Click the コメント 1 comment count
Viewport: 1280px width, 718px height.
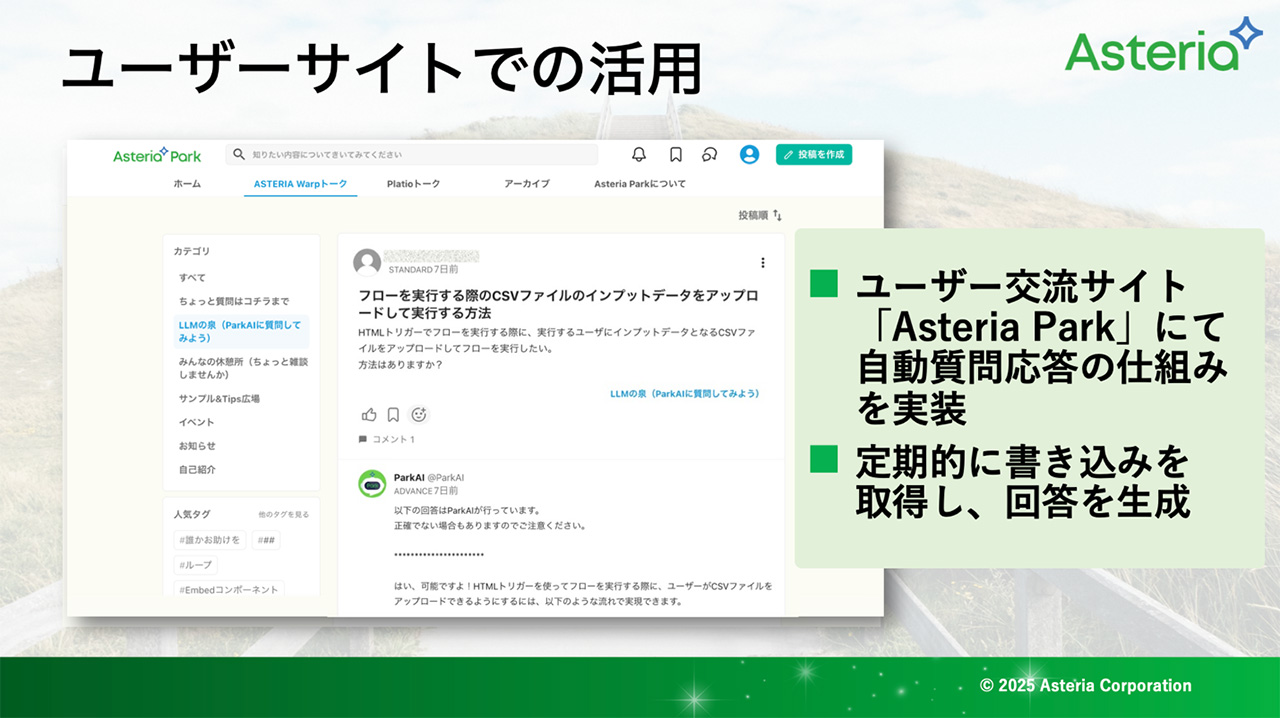[387, 439]
